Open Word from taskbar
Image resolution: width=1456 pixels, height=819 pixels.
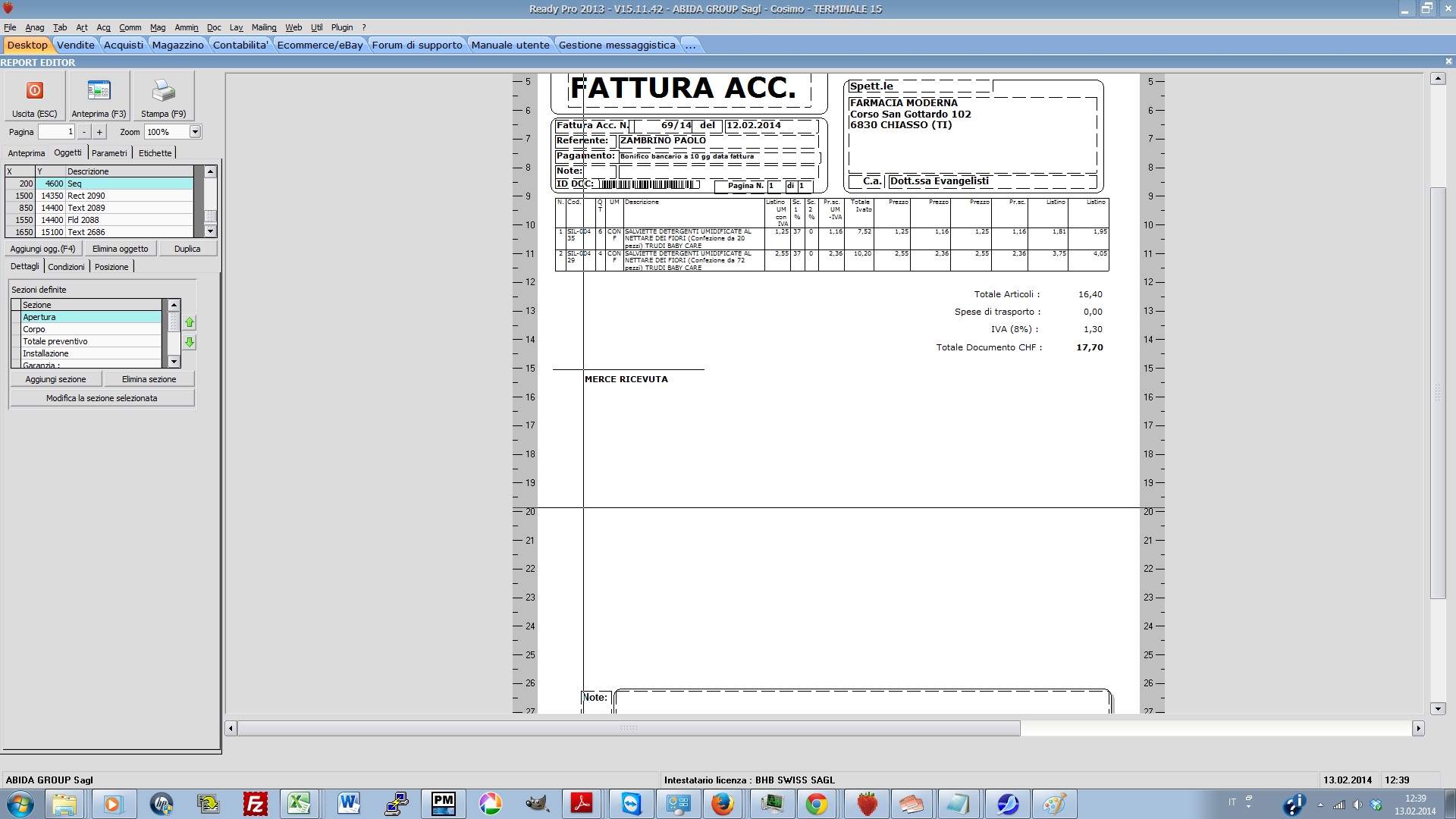point(348,804)
